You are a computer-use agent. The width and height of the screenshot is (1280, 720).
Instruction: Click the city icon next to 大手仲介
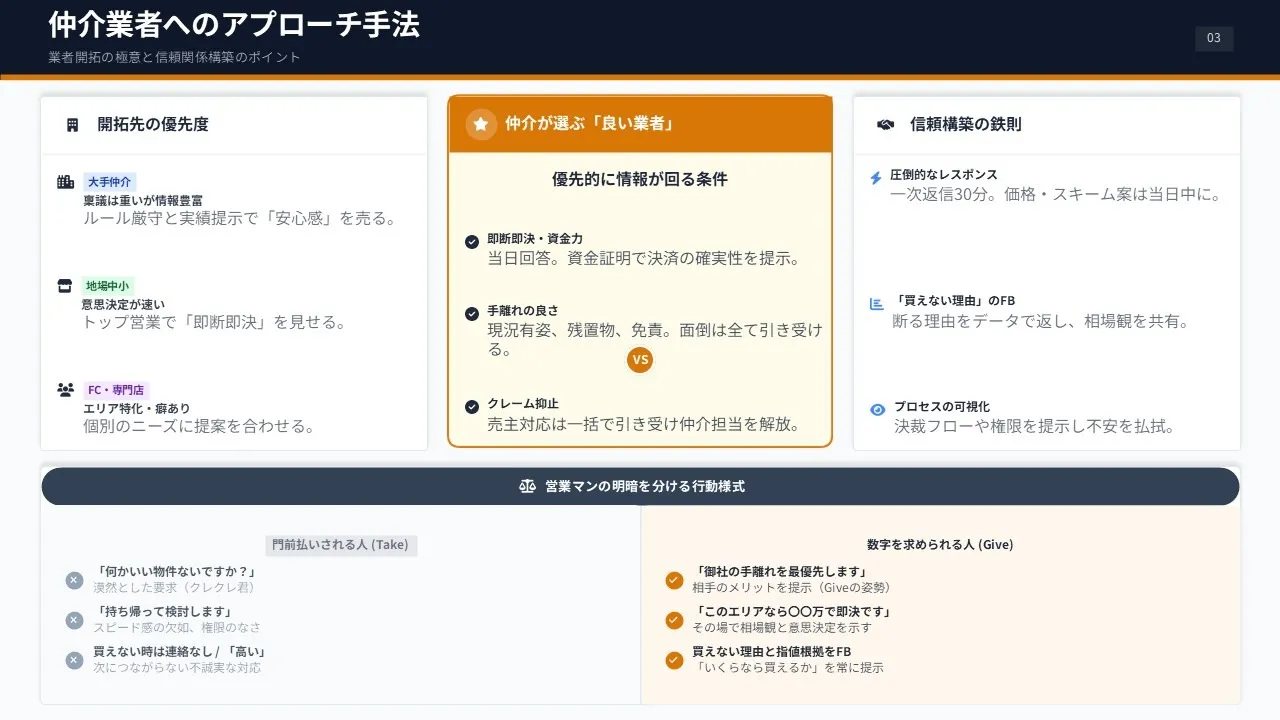click(x=66, y=182)
